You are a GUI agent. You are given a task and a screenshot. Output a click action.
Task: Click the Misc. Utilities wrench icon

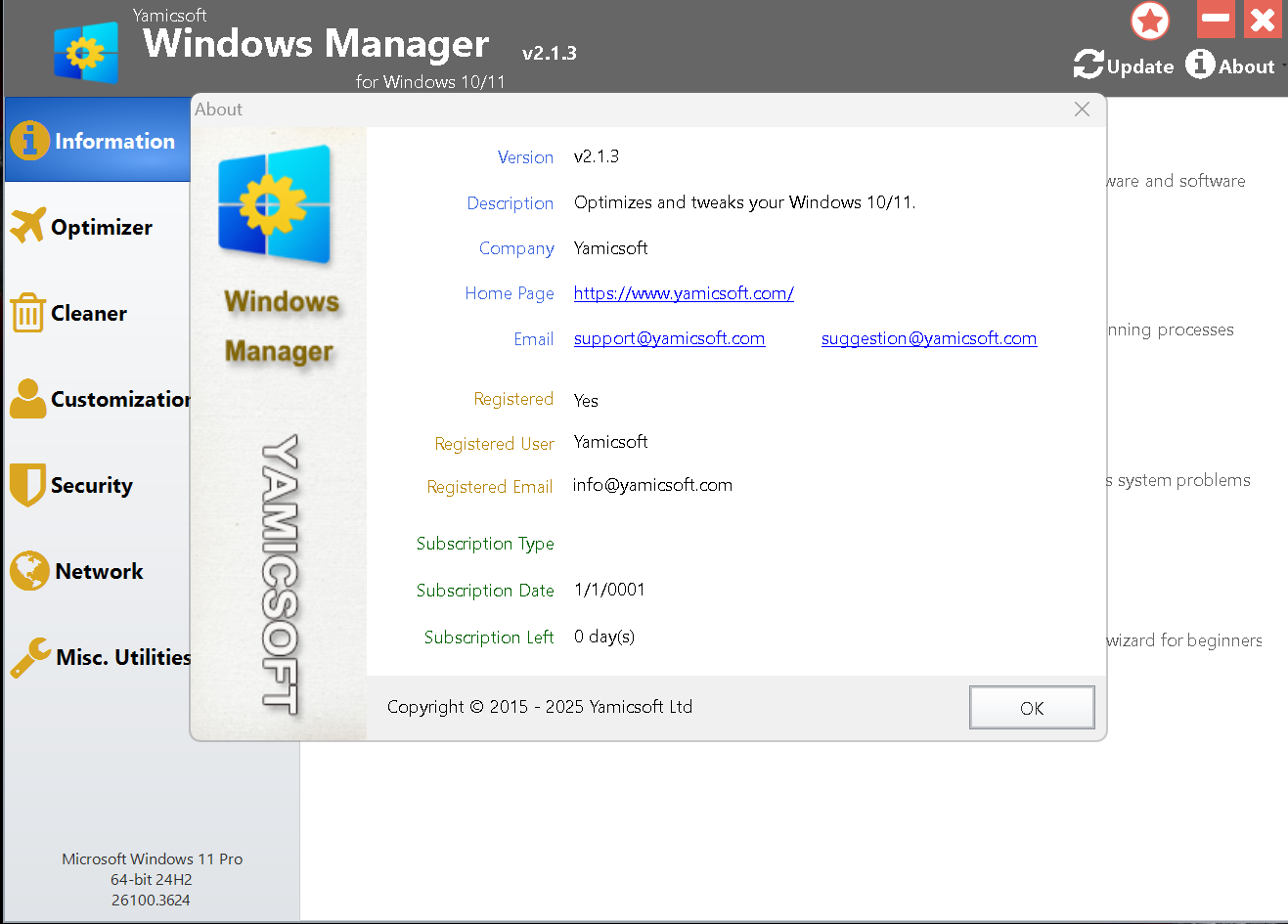30,657
